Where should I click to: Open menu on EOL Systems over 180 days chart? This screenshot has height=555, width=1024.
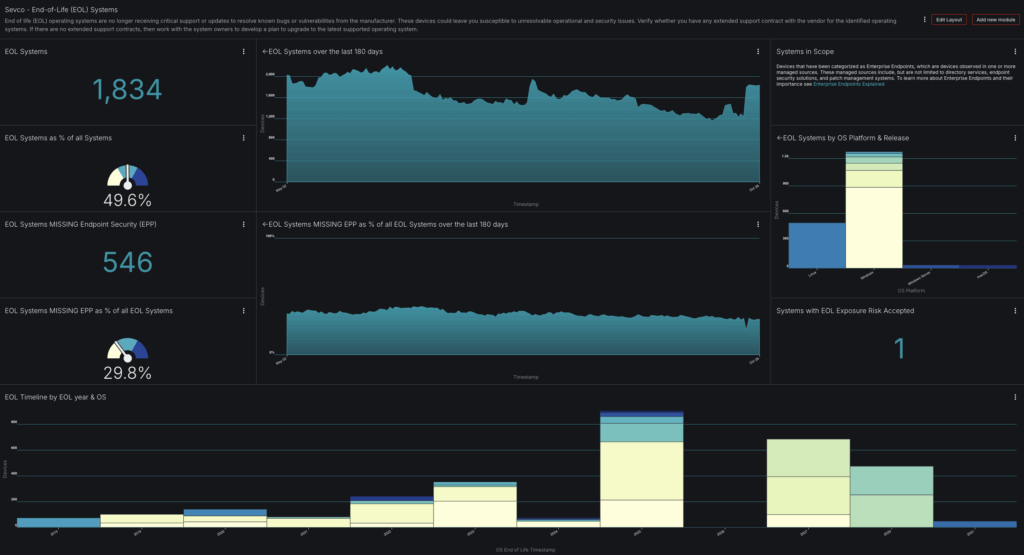(x=758, y=51)
